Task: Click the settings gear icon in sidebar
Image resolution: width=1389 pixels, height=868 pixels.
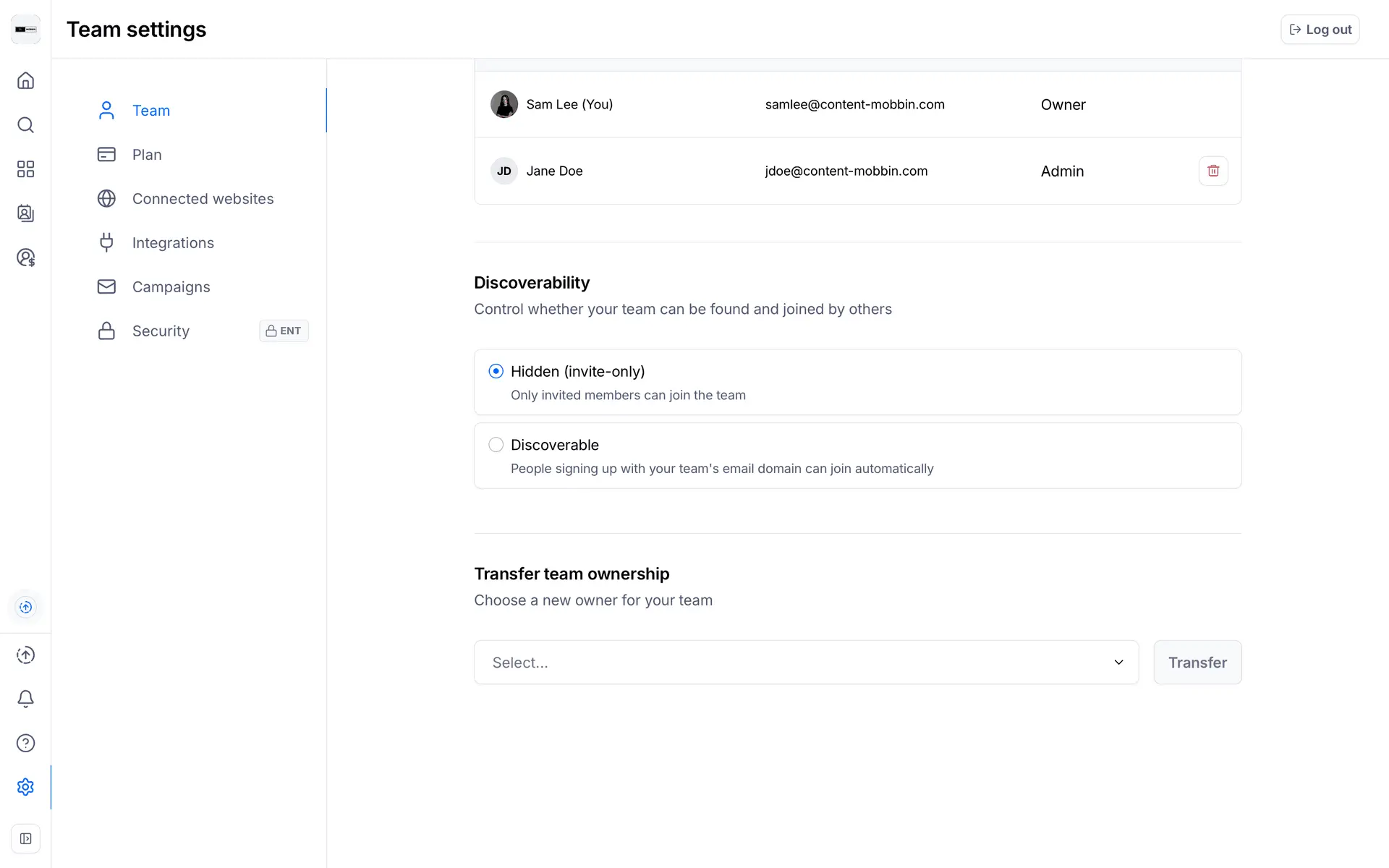Action: pyautogui.click(x=25, y=787)
